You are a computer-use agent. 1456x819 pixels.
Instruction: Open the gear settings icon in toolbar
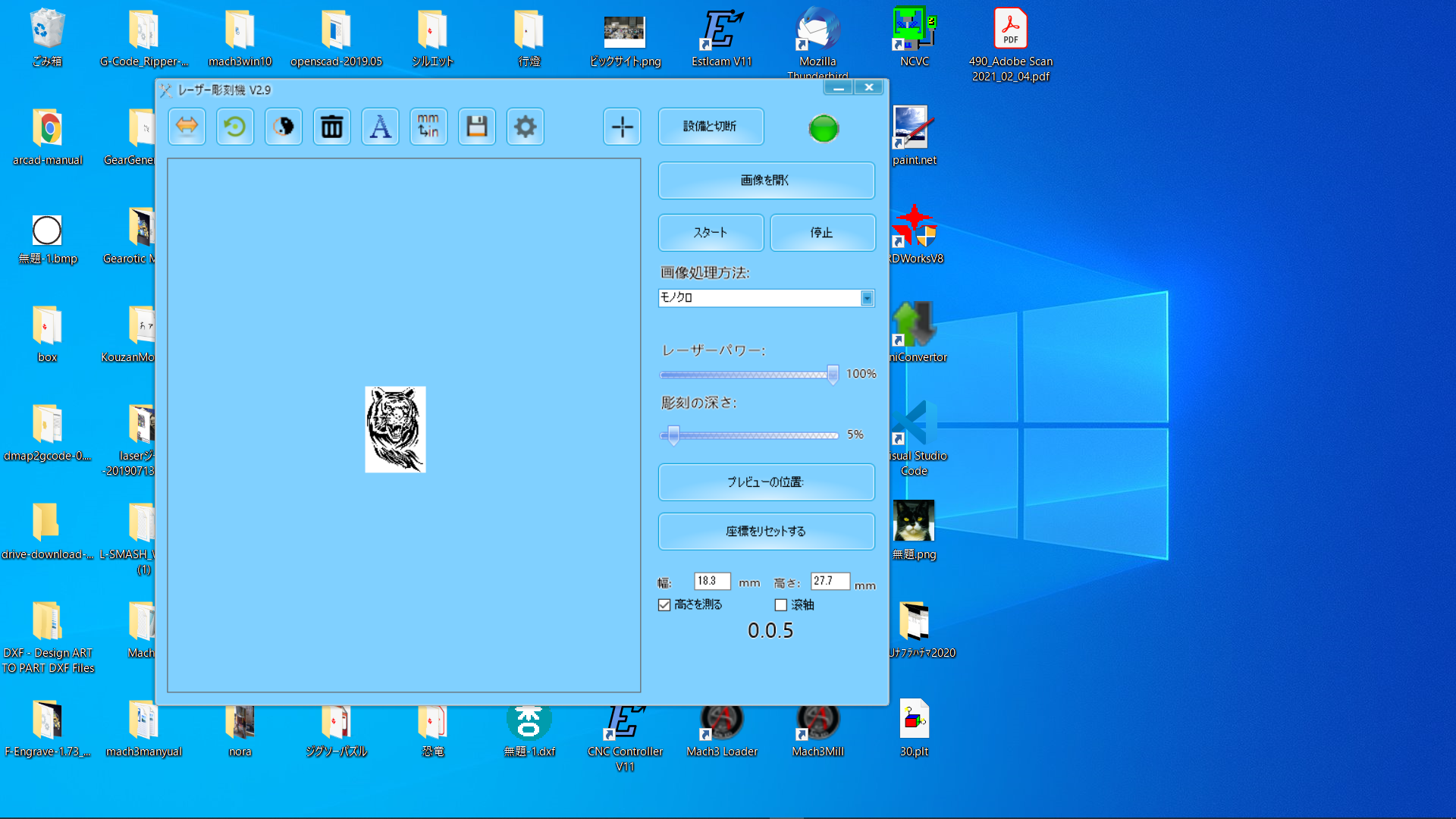(x=525, y=127)
